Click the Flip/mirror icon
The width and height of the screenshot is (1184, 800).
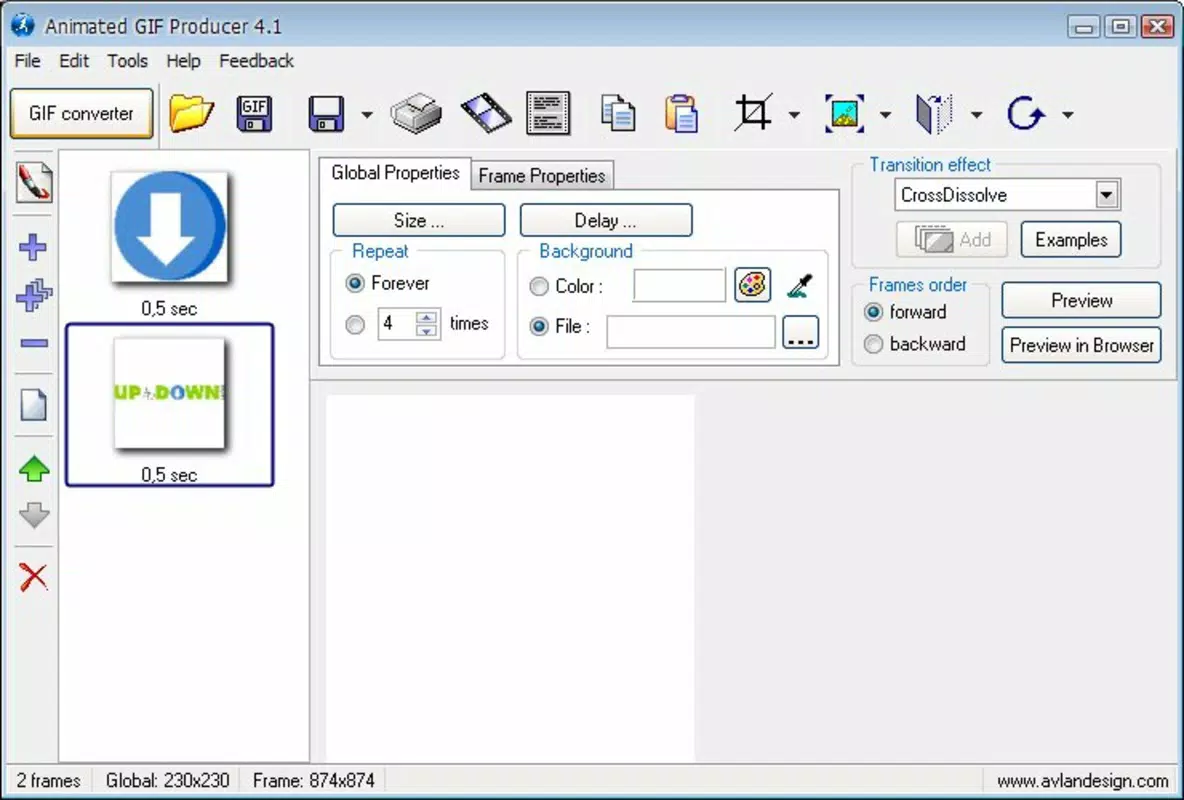click(934, 114)
